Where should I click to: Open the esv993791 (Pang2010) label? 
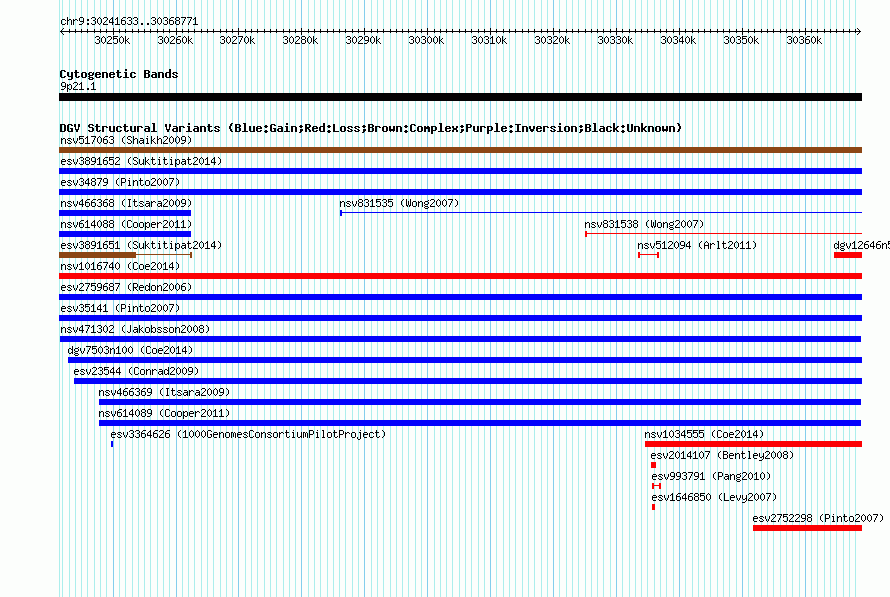pos(711,476)
